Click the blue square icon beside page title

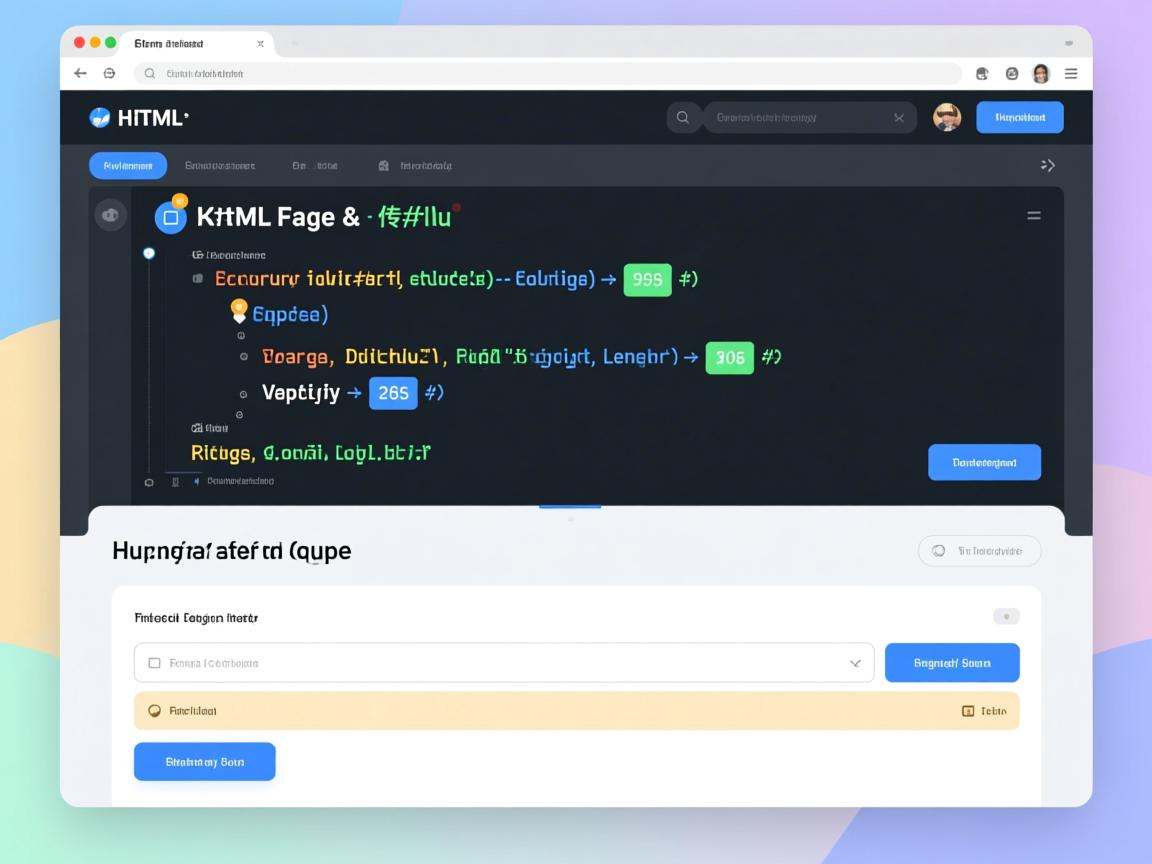coord(171,217)
